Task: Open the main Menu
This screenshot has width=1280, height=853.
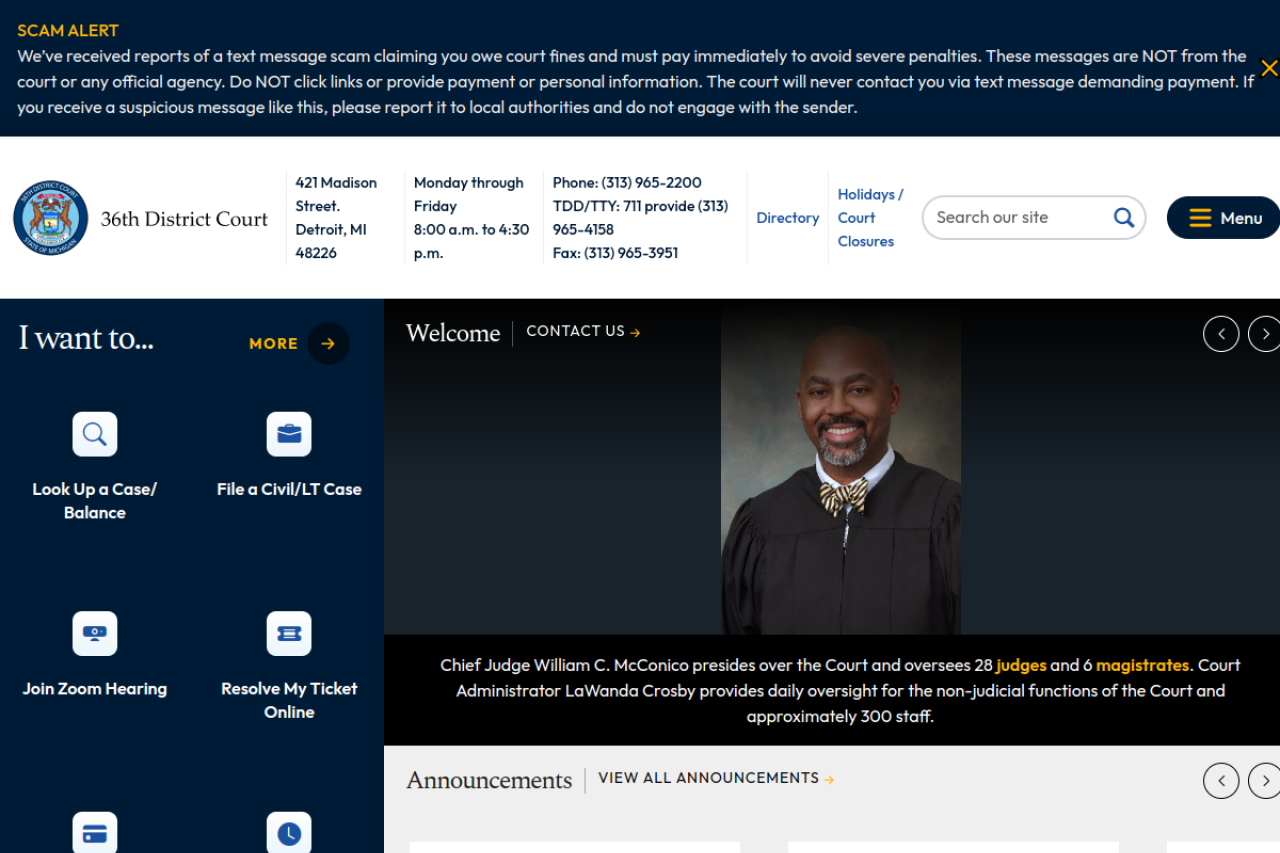Action: [1224, 218]
